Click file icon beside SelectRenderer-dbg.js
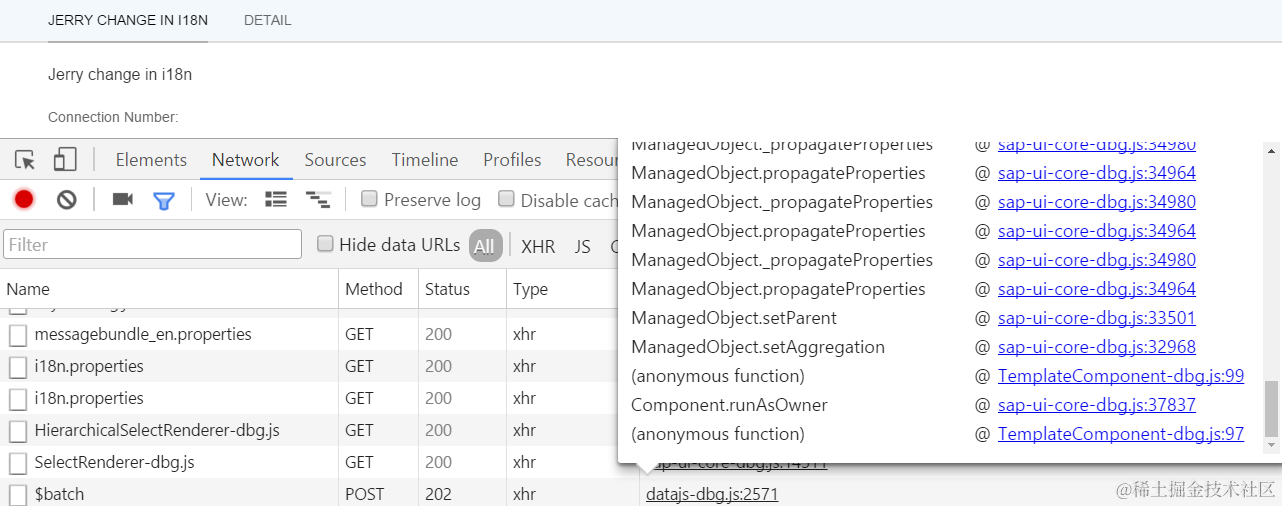The image size is (1282, 506). point(18,462)
